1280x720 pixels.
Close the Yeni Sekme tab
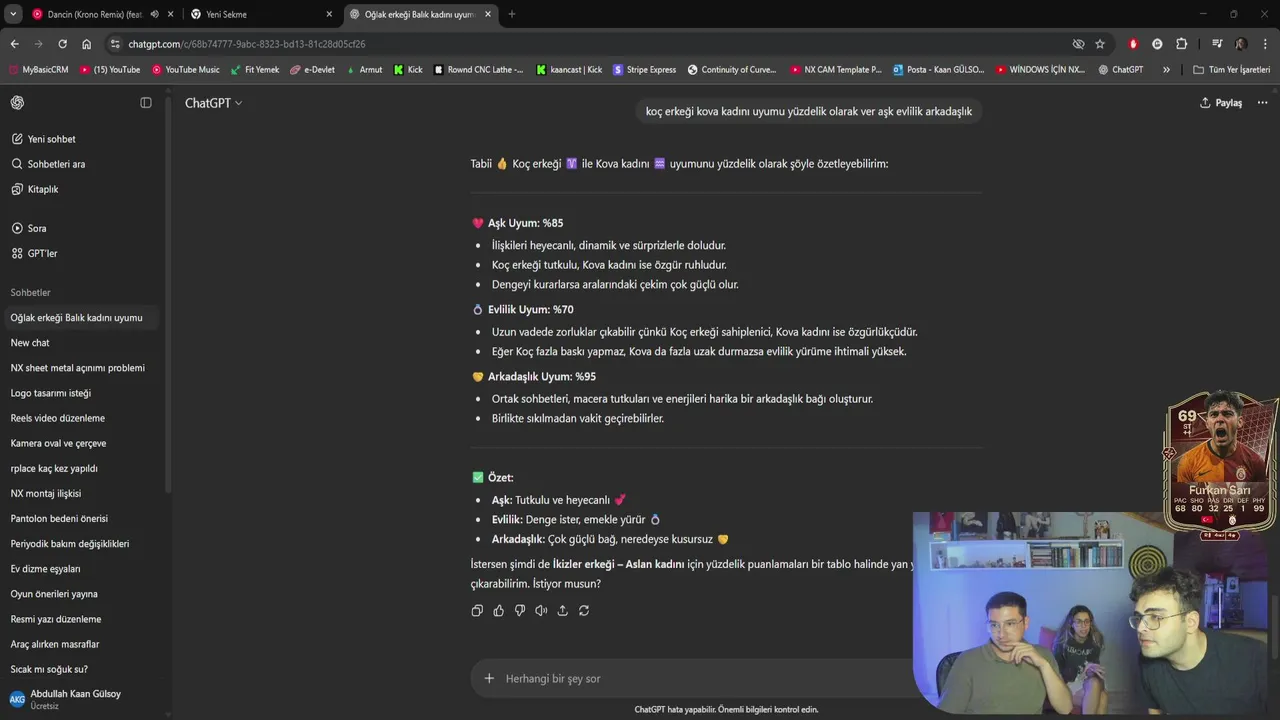(328, 14)
